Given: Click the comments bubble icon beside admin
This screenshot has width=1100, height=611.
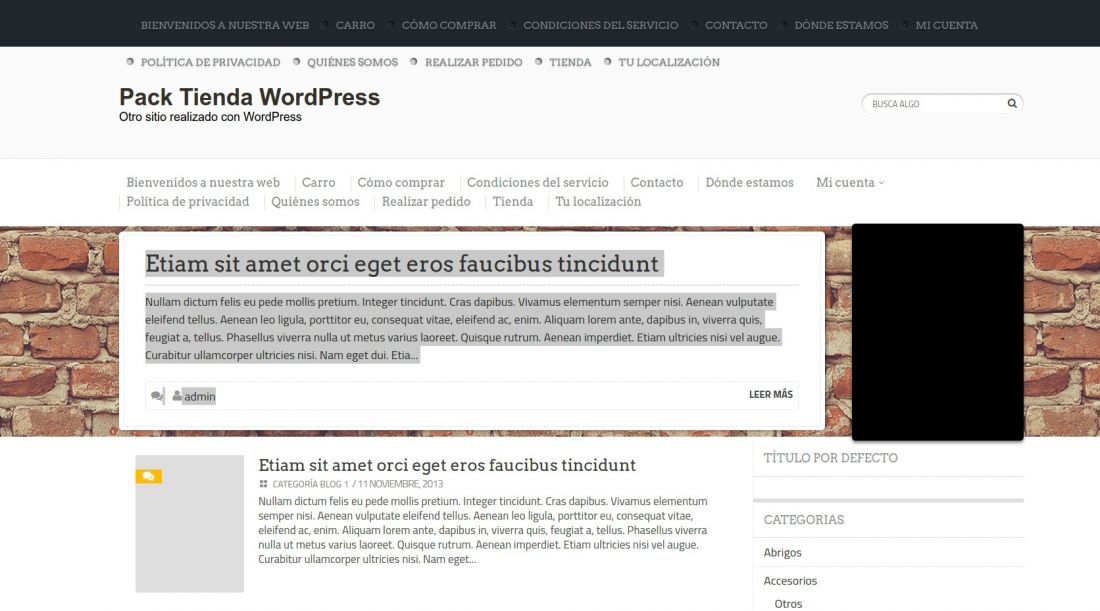Looking at the screenshot, I should click(156, 396).
